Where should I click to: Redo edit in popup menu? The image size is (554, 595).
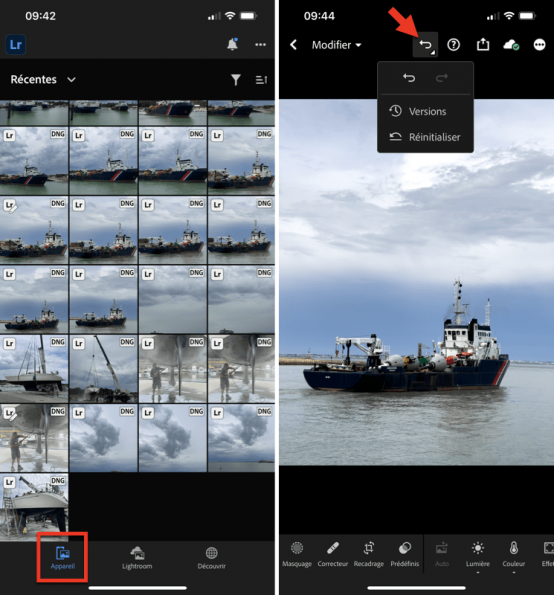click(x=442, y=78)
